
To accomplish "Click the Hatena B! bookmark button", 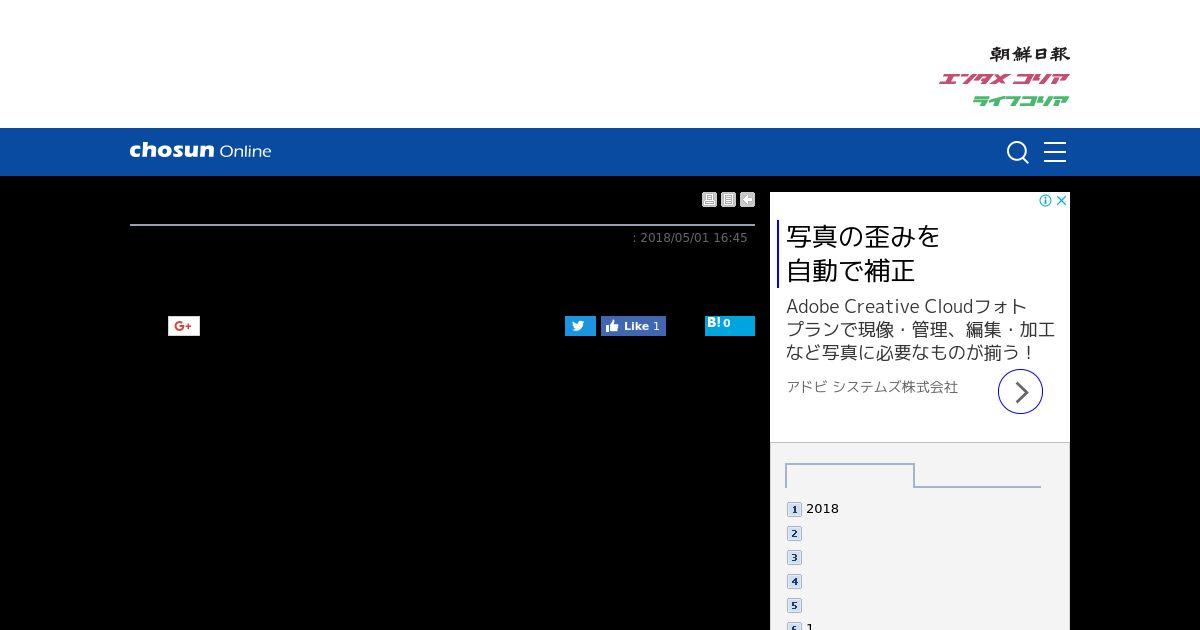I will (730, 325).
